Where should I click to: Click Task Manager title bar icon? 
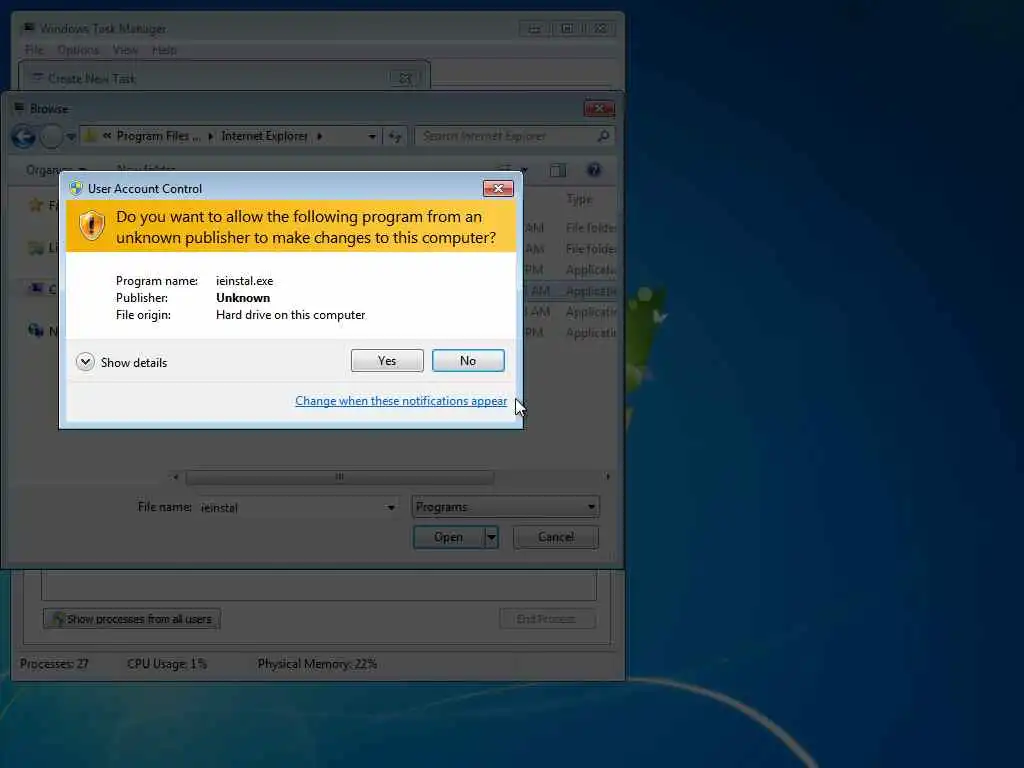[29, 28]
